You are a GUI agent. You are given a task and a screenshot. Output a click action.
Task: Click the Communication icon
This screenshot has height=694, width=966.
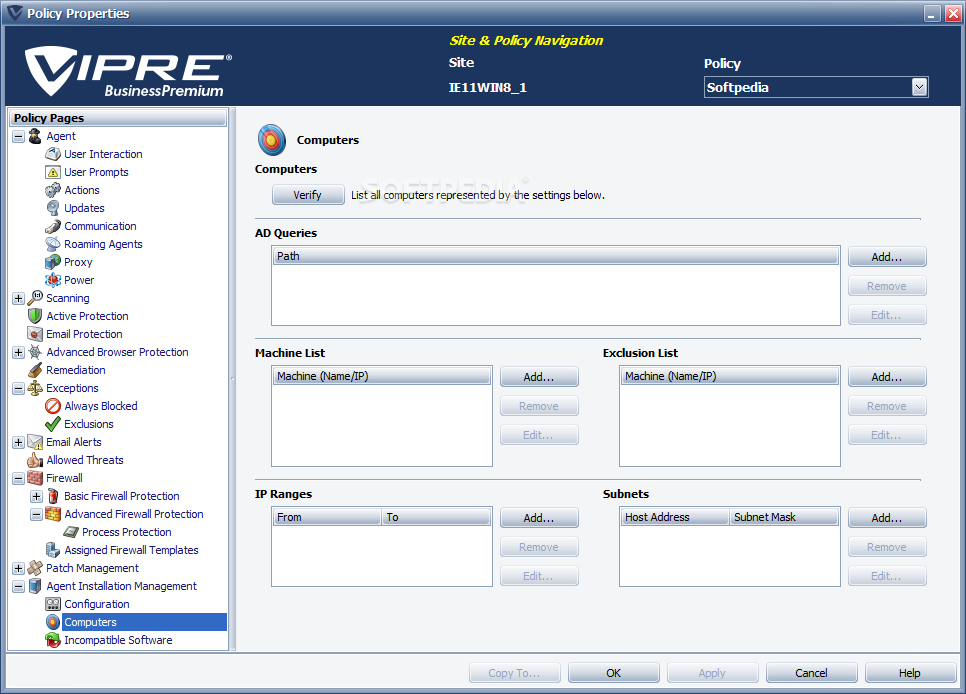click(53, 226)
